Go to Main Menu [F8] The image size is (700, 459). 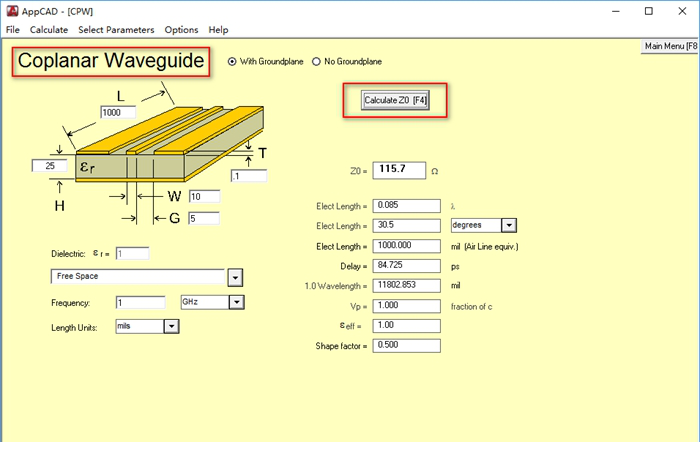[670, 46]
